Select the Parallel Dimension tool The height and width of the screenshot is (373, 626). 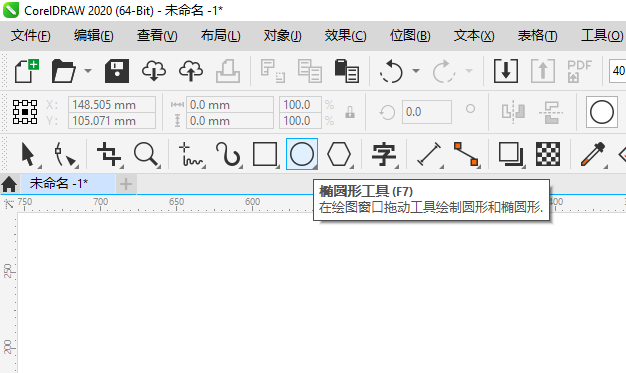point(430,155)
